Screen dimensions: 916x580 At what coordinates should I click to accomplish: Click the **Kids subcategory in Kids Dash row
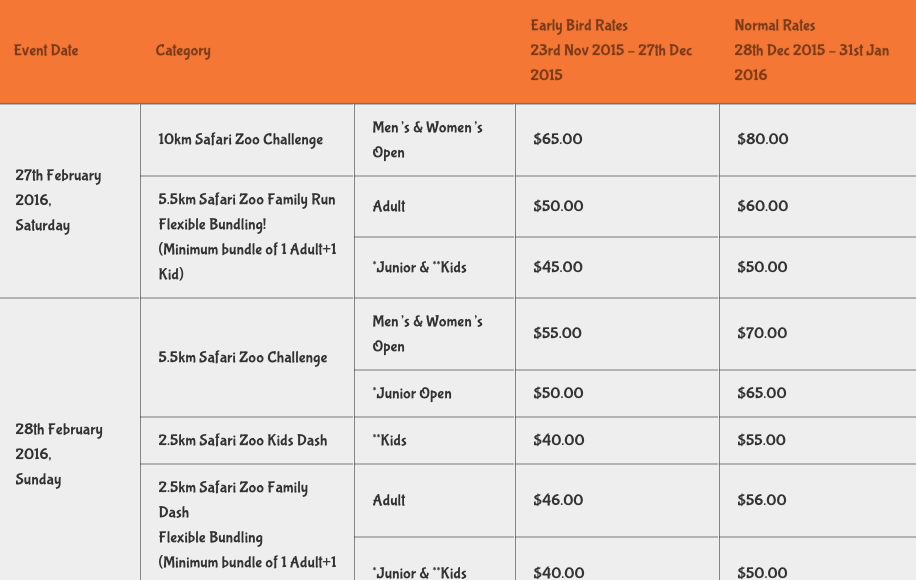(389, 440)
